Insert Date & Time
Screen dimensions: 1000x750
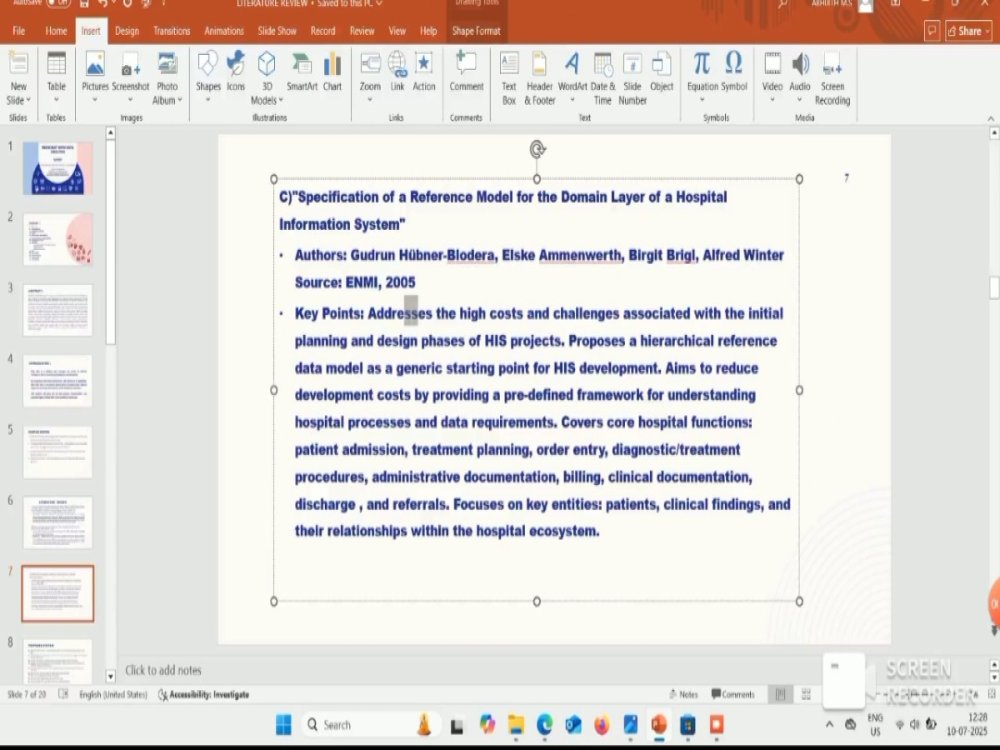point(603,78)
